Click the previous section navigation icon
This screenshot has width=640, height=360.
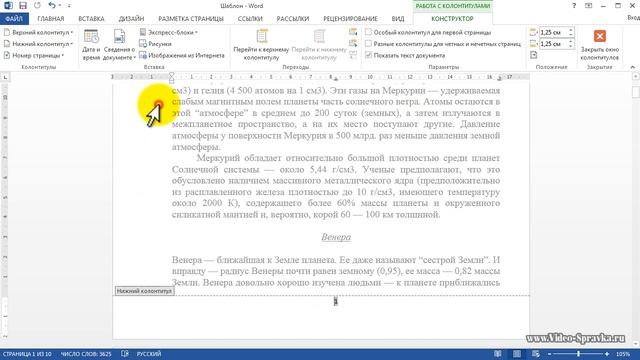point(353,32)
